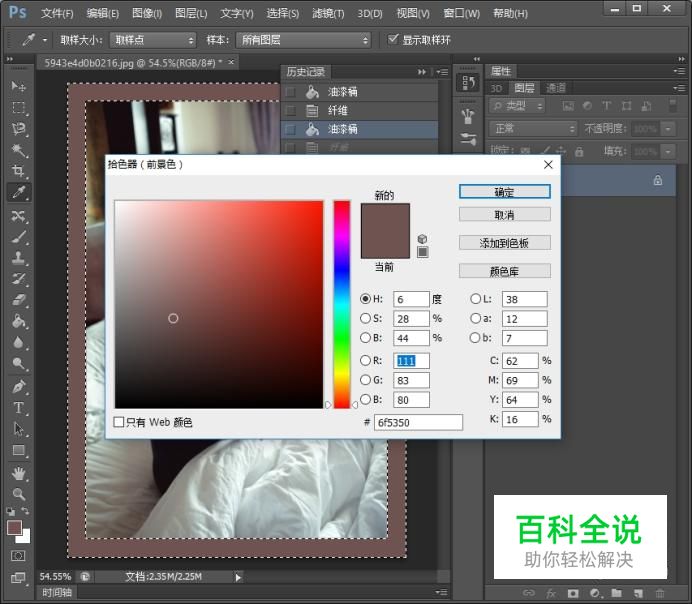Screen dimensions: 692x604
Task: Open the 取样大小 dropdown
Action: [153, 40]
